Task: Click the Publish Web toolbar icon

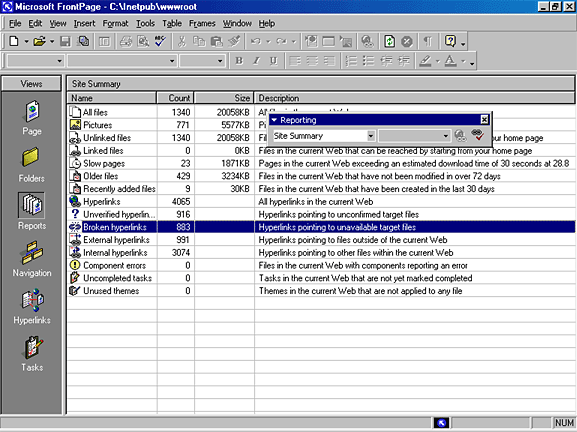Action: tap(84, 41)
